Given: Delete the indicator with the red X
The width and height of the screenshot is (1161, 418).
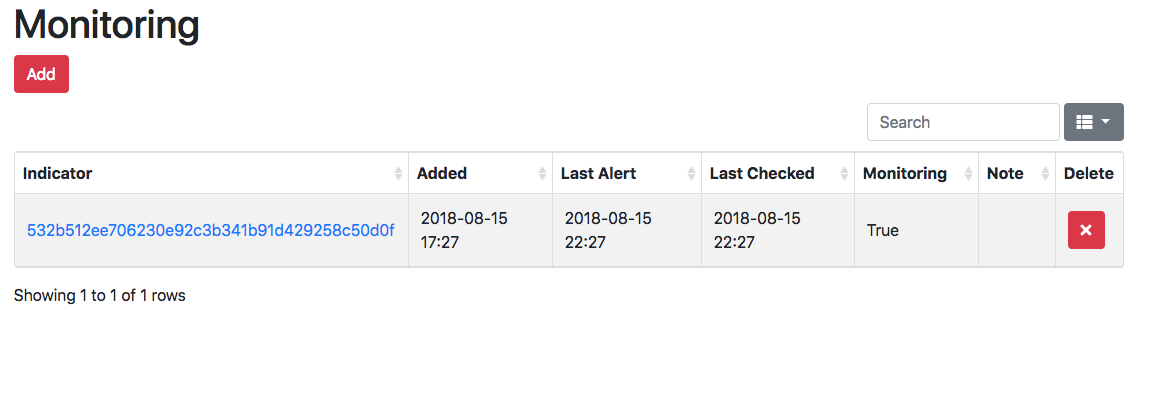Looking at the screenshot, I should point(1086,230).
